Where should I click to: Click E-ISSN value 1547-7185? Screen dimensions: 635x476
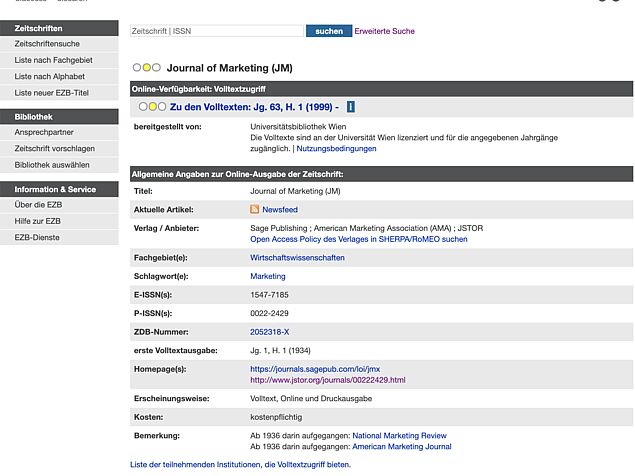pos(269,295)
